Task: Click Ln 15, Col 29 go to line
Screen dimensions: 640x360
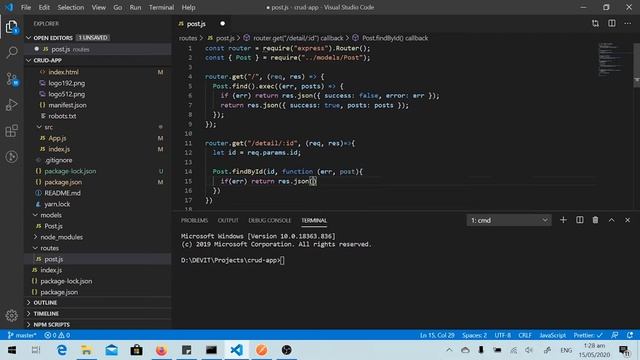Action: (437, 335)
